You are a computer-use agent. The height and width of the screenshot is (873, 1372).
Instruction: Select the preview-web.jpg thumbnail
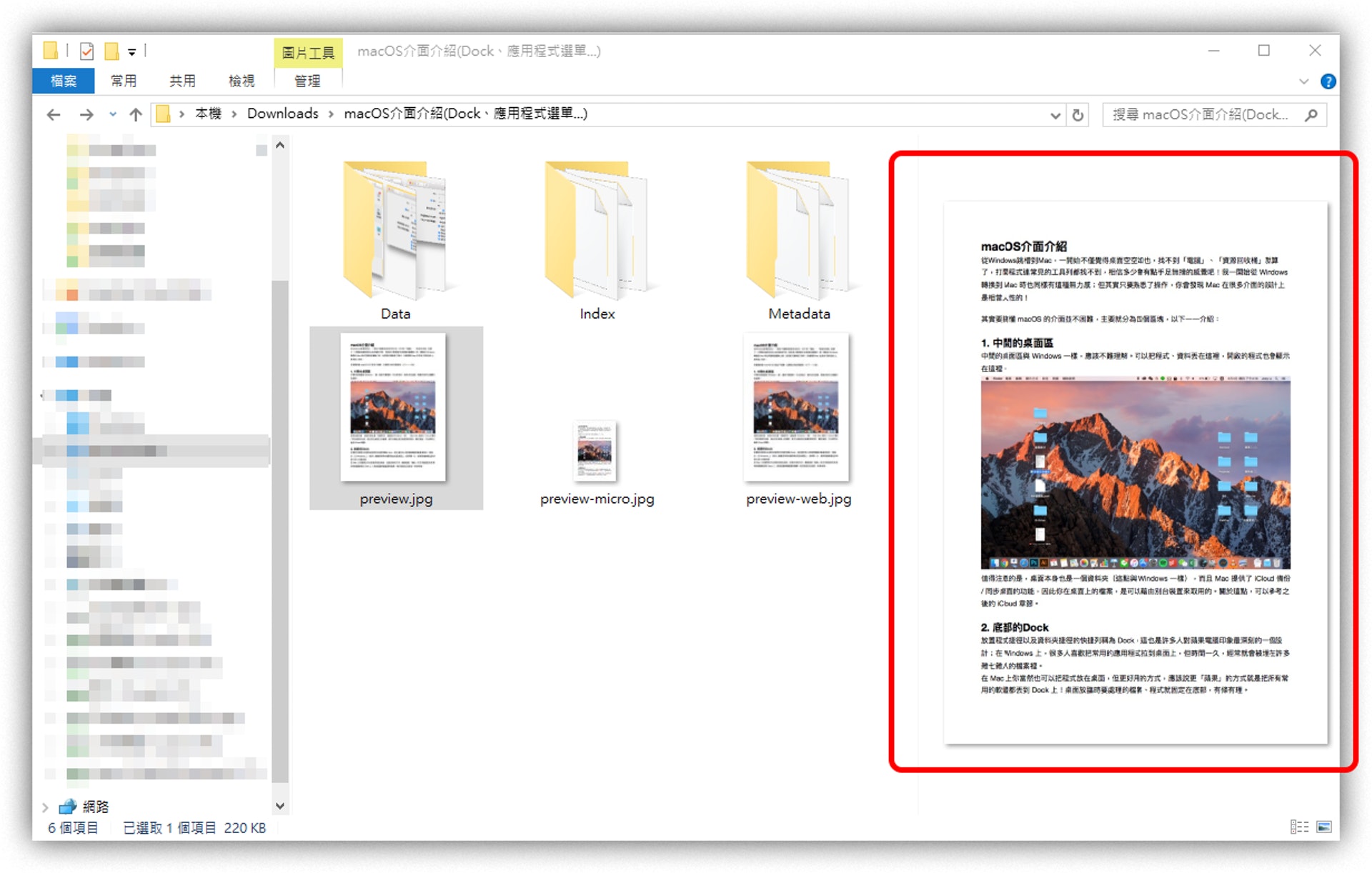[x=797, y=407]
